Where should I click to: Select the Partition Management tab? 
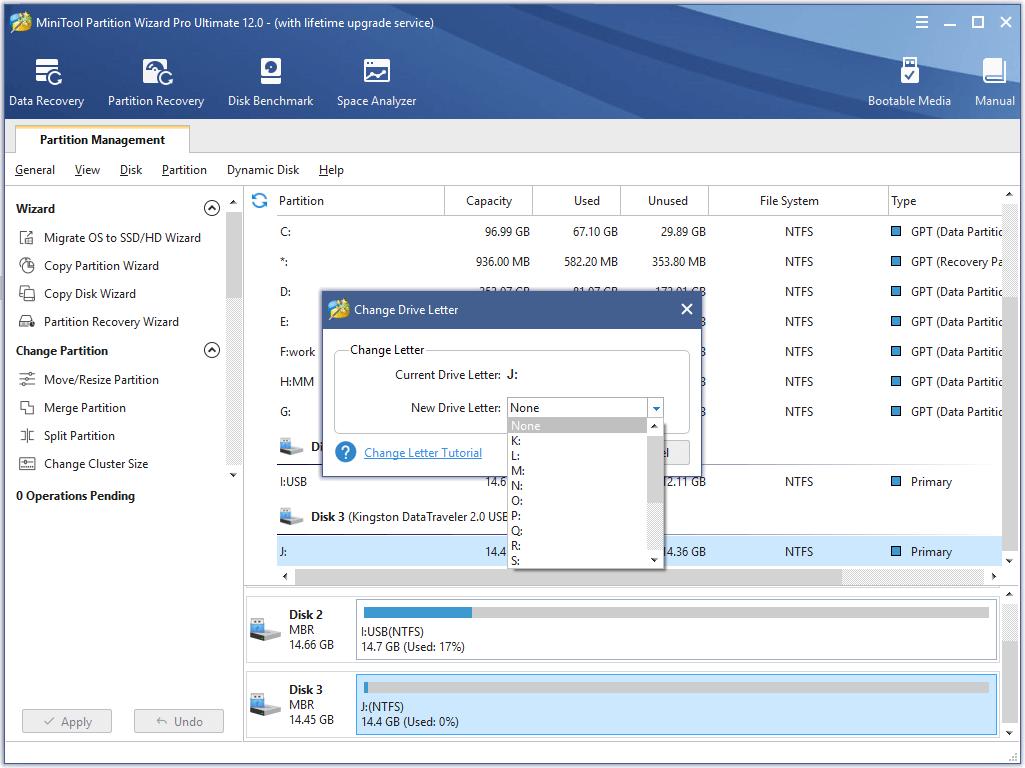click(102, 140)
